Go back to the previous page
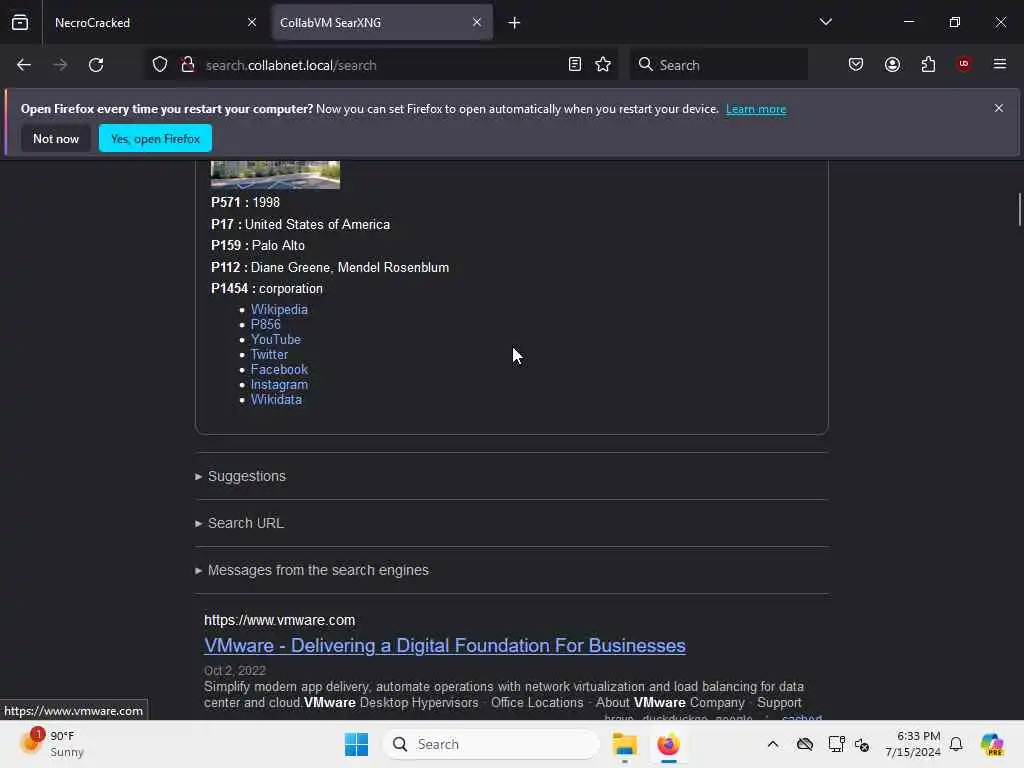1024x768 pixels. (24, 65)
